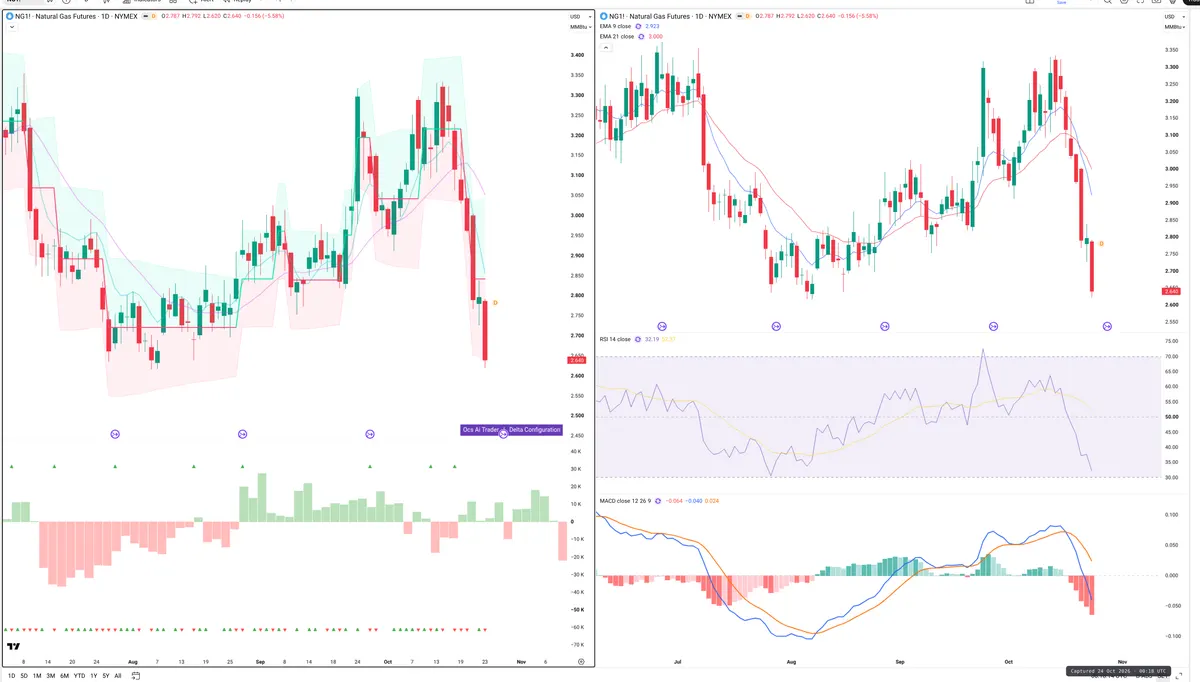
Task: Click the icon next to EMA 21 close
Action: click(x=642, y=36)
